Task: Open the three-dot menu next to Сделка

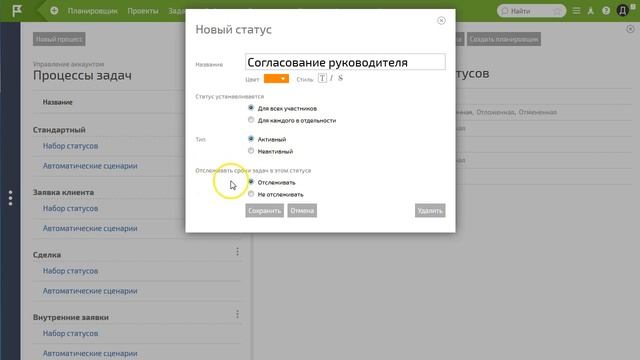Action: point(237,252)
